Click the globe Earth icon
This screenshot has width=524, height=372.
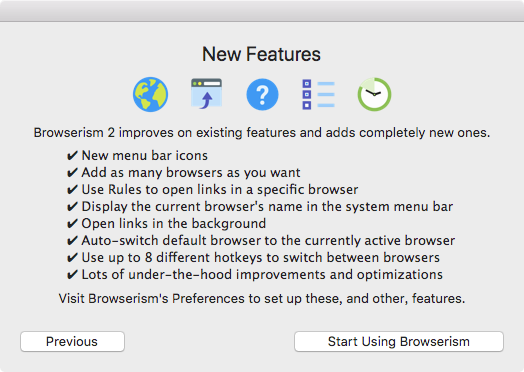(150, 94)
